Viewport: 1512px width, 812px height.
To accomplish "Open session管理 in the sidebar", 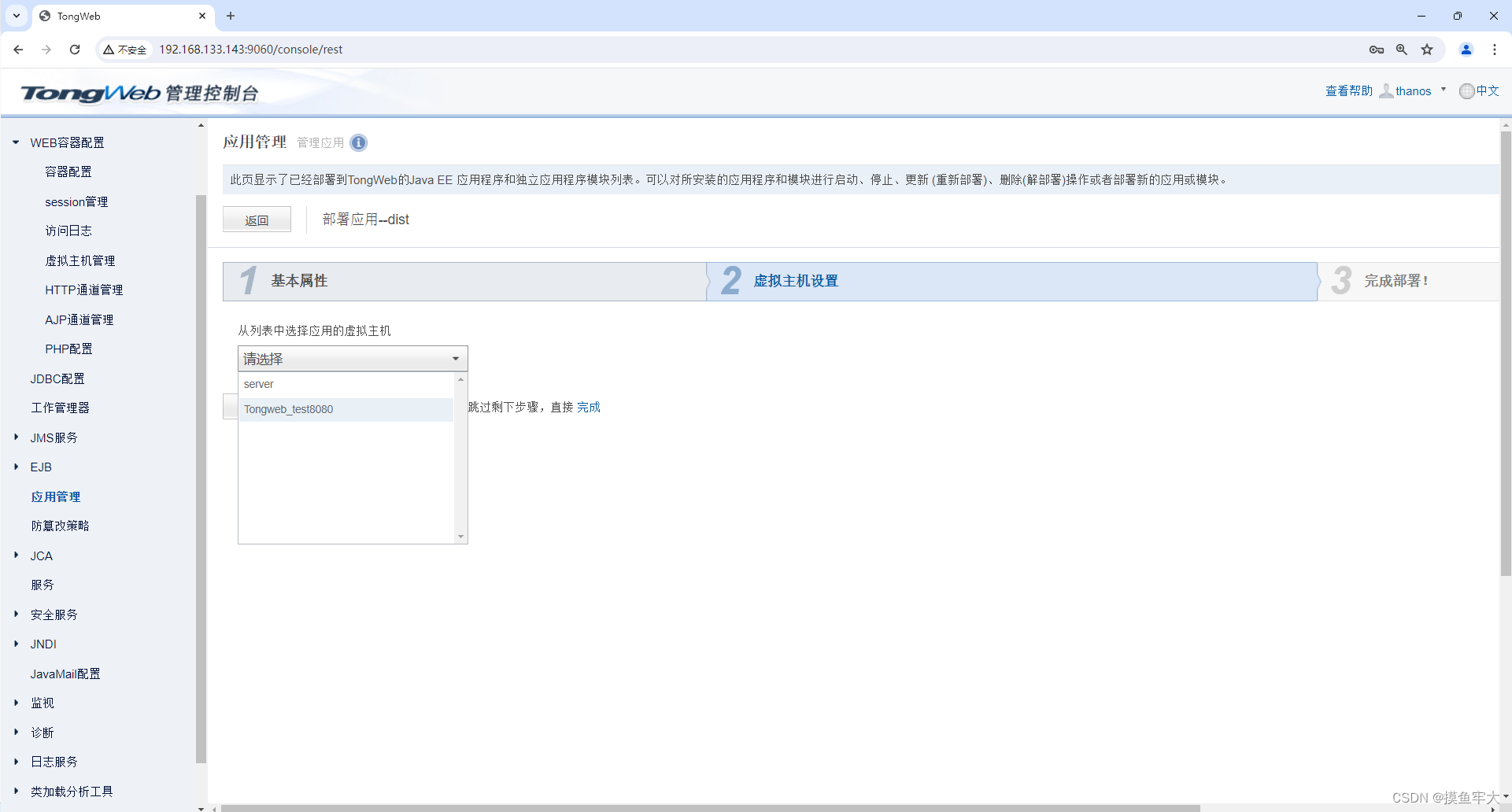I will pyautogui.click(x=76, y=201).
